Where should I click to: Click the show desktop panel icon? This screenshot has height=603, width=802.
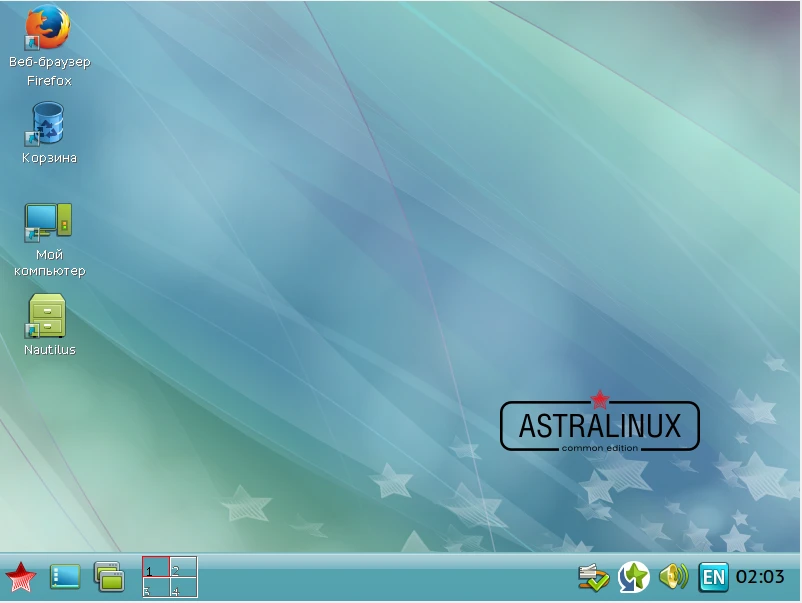coord(65,576)
